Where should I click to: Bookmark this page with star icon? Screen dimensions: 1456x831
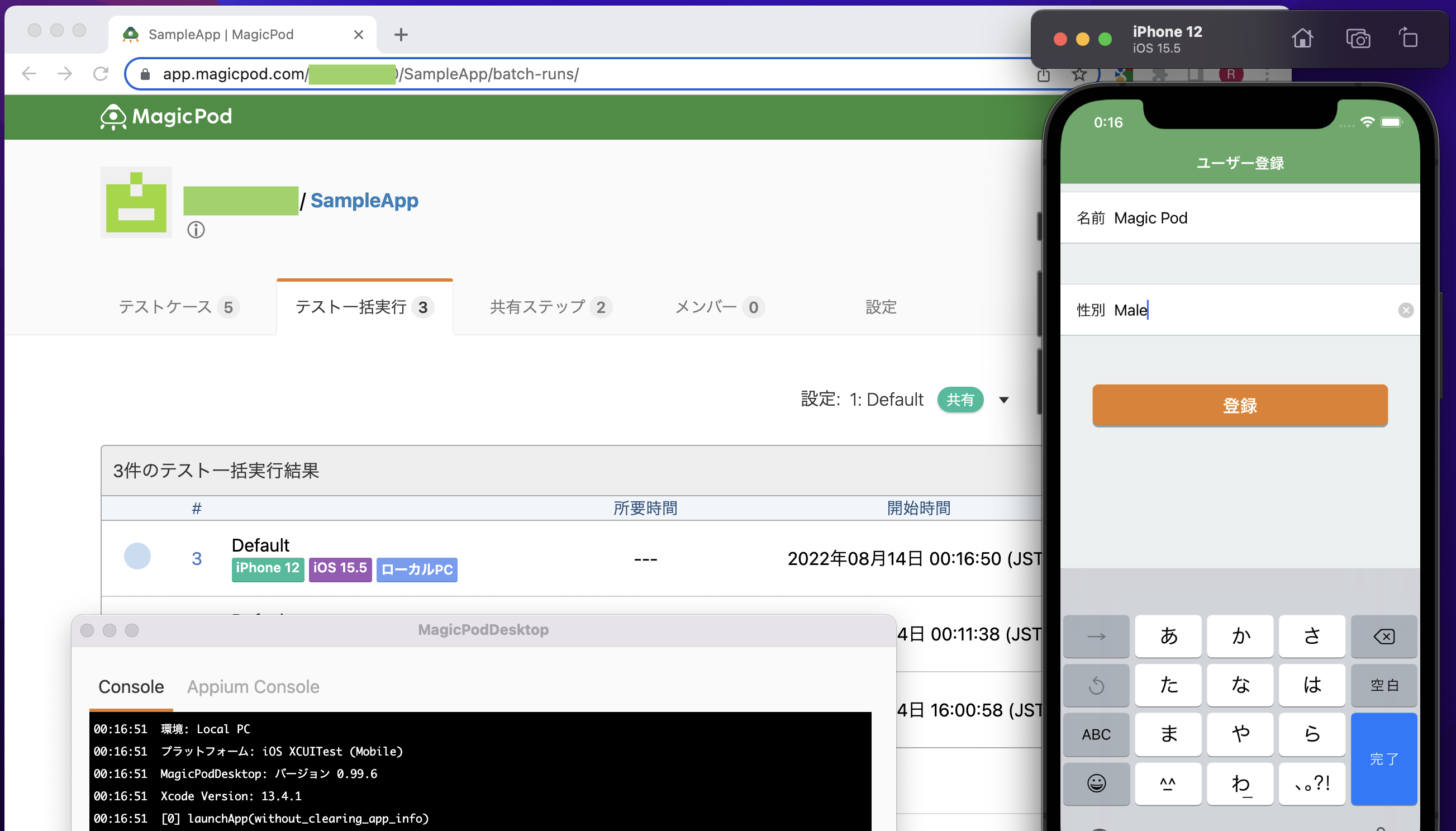1079,74
